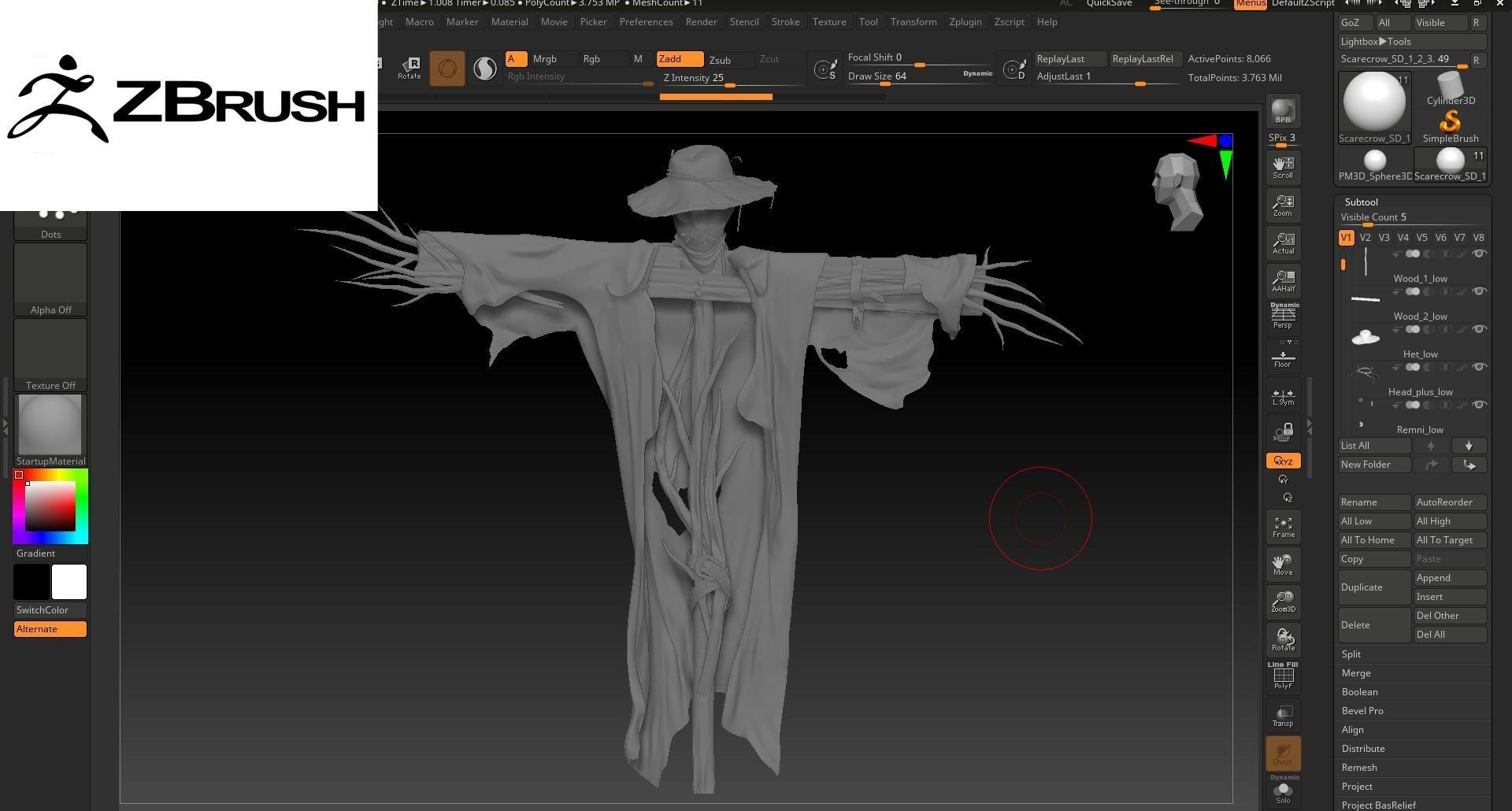1512x811 pixels.
Task: Select the Cylinder3D tool icon
Action: click(1450, 89)
